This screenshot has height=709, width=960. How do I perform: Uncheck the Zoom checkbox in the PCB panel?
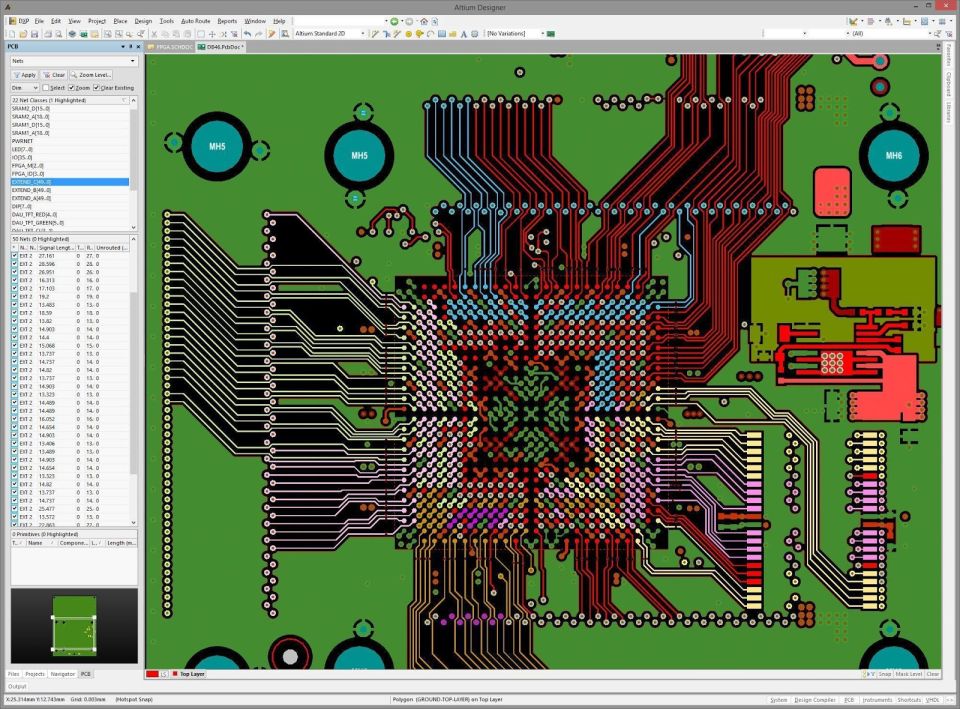pyautogui.click(x=72, y=87)
